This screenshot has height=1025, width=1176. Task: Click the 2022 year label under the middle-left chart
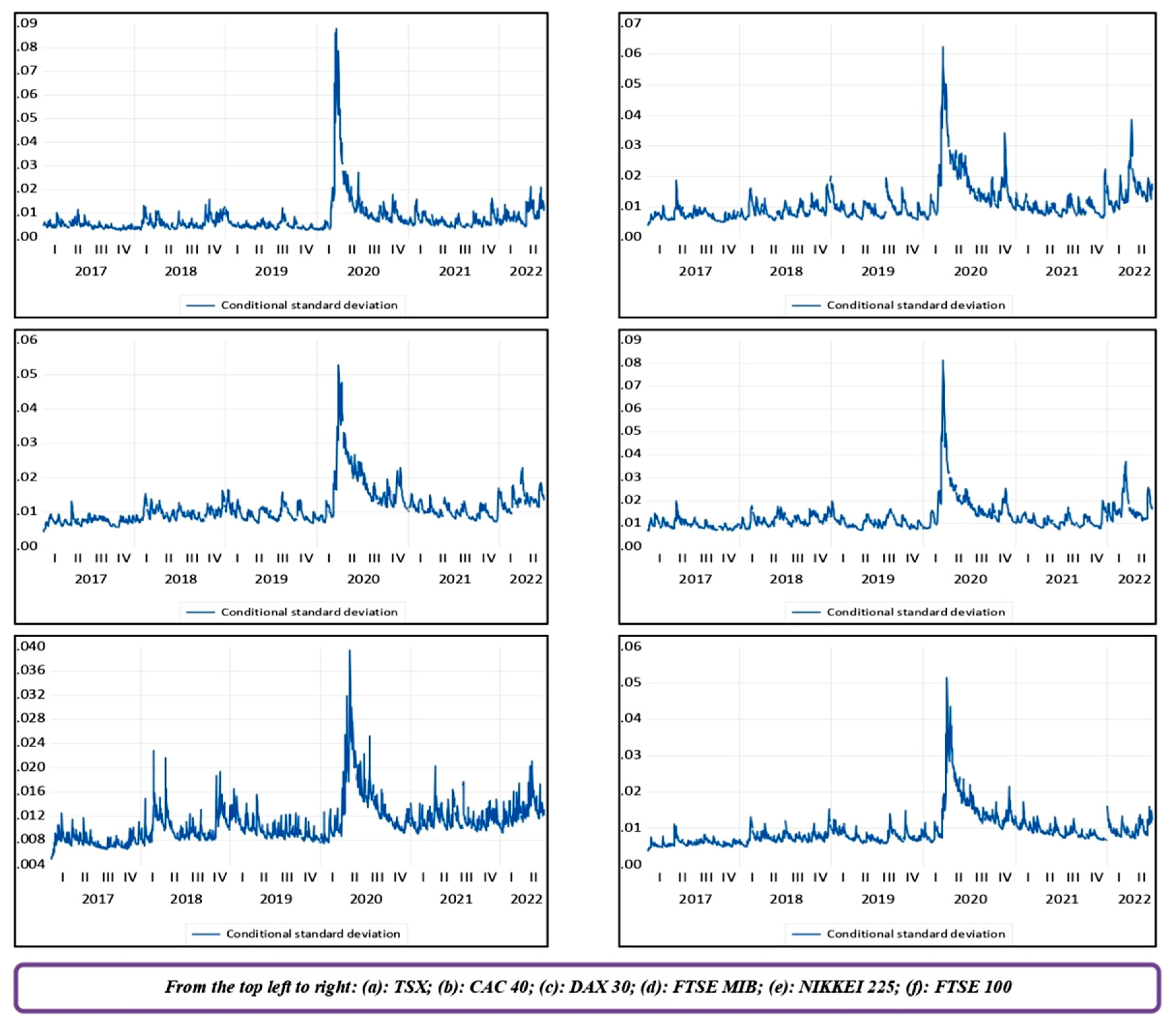point(526,579)
